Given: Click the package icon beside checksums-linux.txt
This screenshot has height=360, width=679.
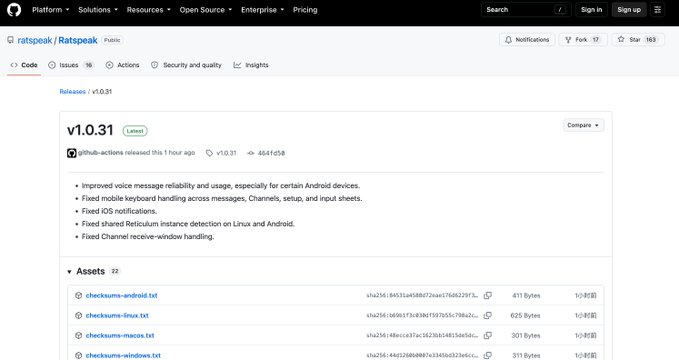Looking at the screenshot, I should 78,315.
